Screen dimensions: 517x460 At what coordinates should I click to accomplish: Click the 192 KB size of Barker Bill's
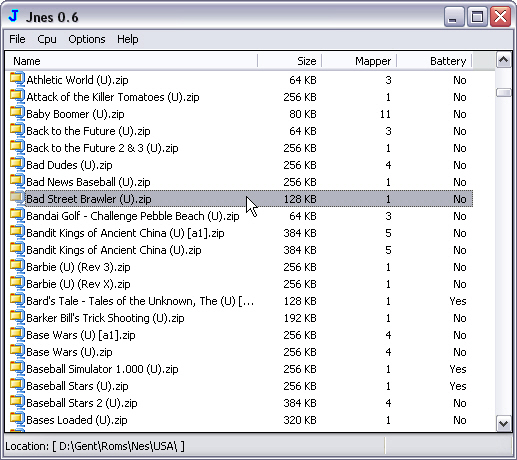(300, 318)
